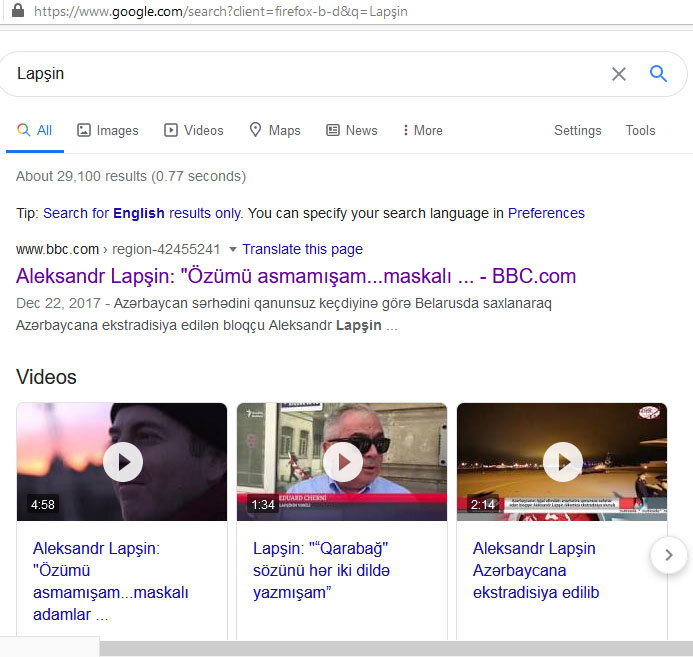Switch to the Images tab
This screenshot has height=657, width=693.
coord(108,130)
